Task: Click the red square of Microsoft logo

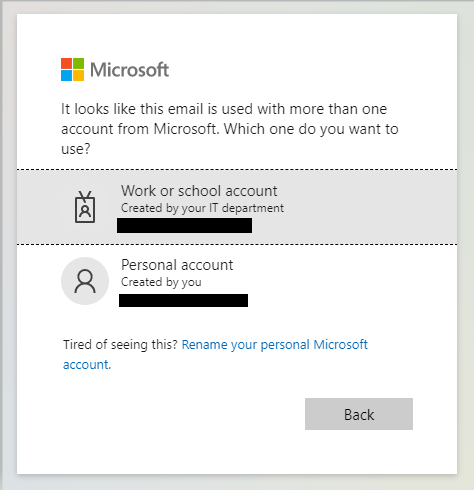Action: [x=66, y=63]
